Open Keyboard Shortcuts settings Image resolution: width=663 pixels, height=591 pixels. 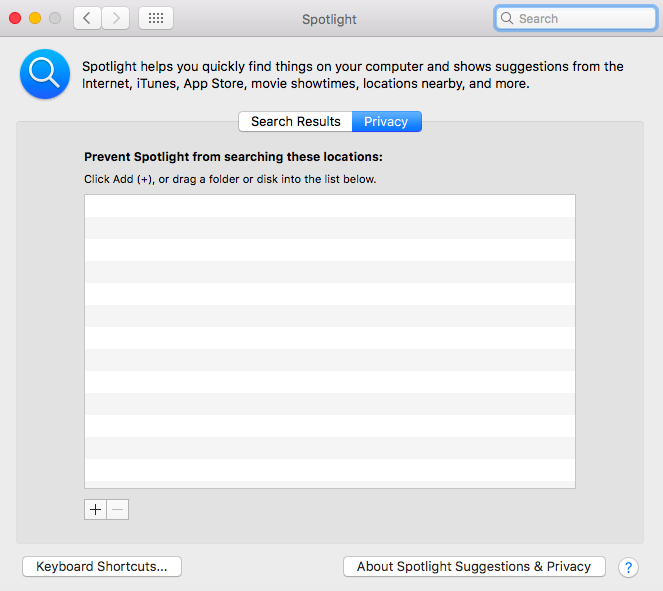(102, 566)
